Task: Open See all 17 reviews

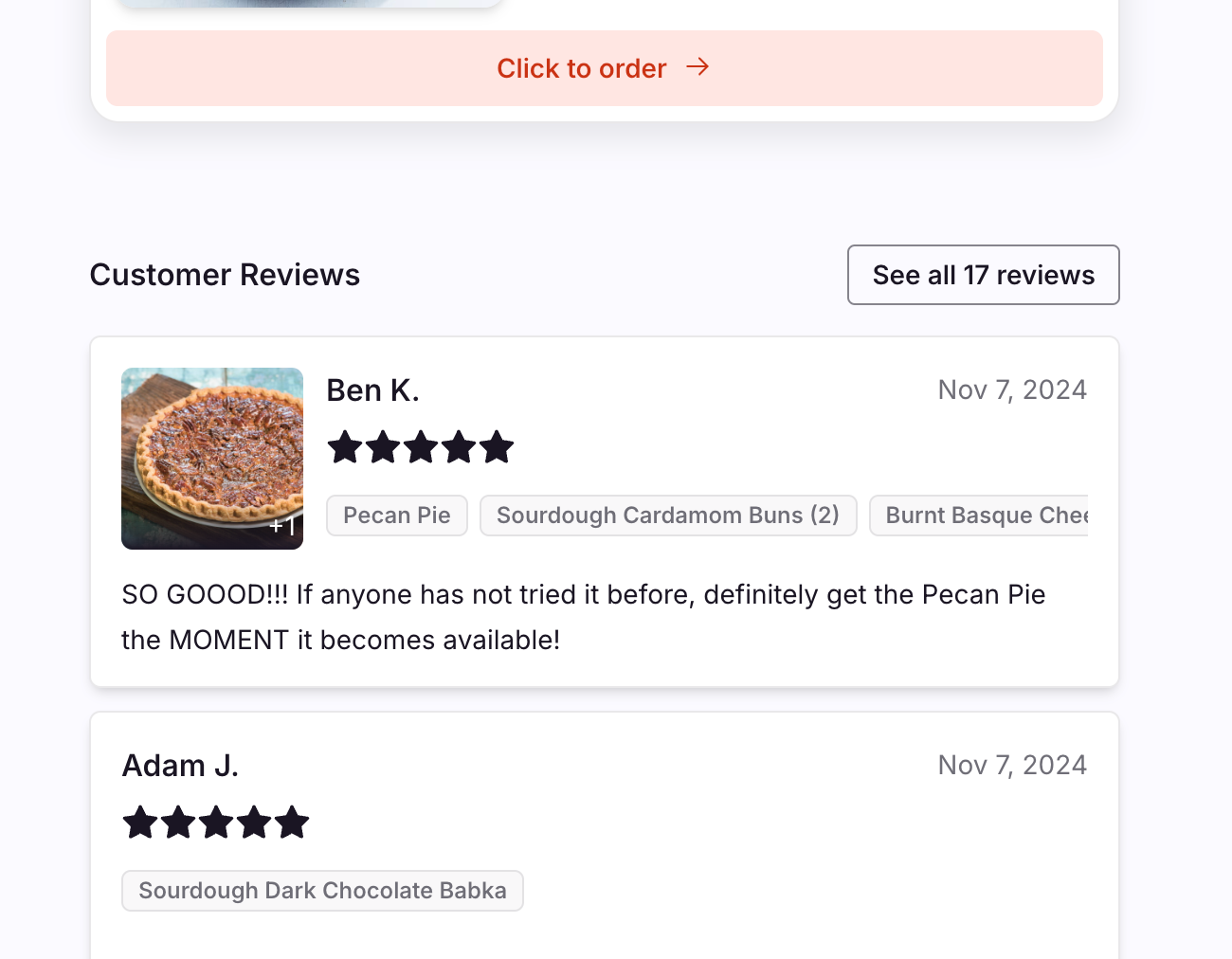Action: (984, 275)
